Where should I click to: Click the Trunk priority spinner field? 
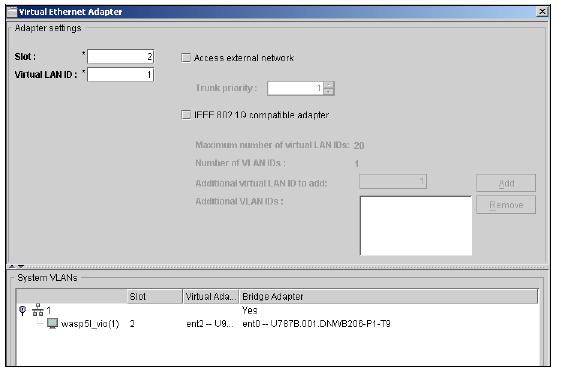click(x=295, y=88)
